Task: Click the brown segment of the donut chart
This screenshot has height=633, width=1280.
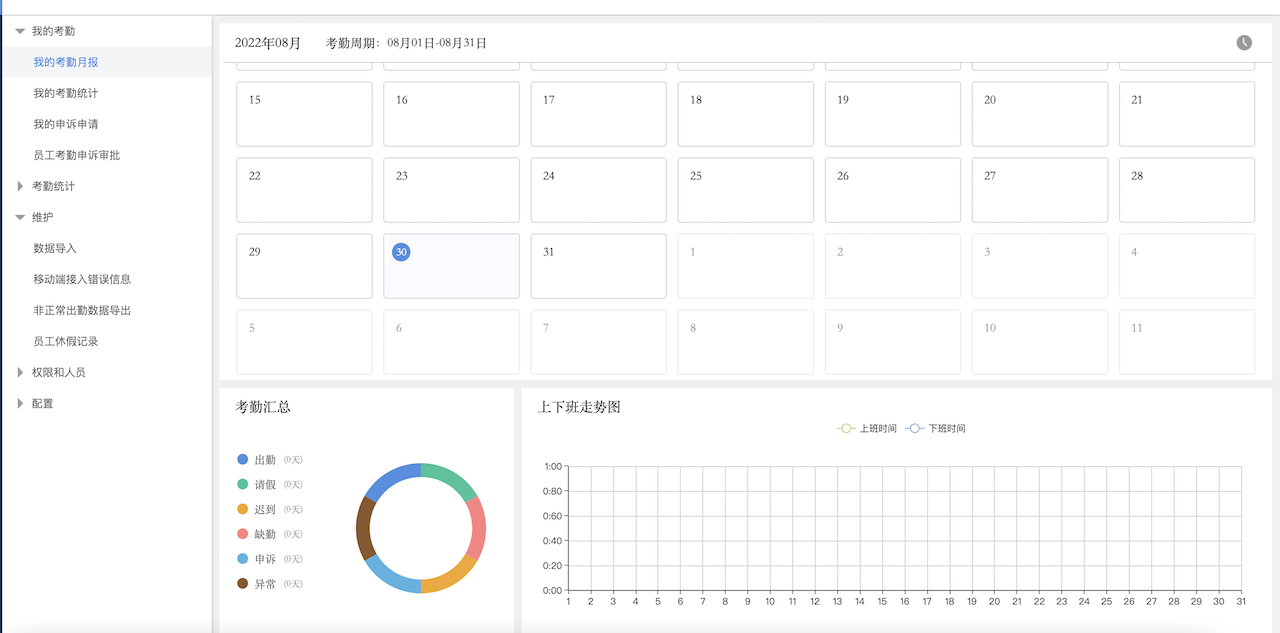Action: 363,528
